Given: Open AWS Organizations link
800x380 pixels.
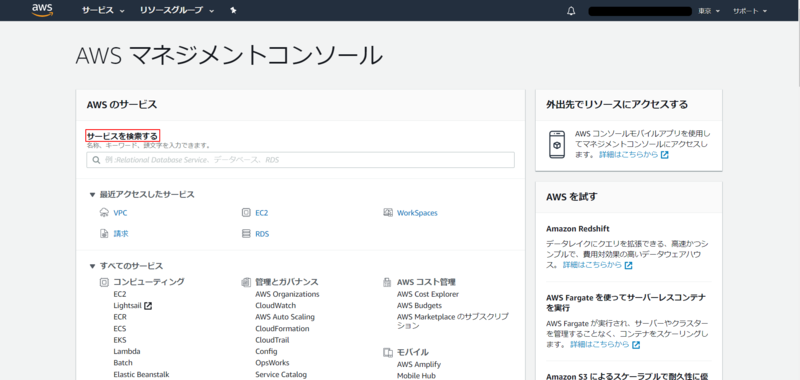Looking at the screenshot, I should tap(287, 294).
